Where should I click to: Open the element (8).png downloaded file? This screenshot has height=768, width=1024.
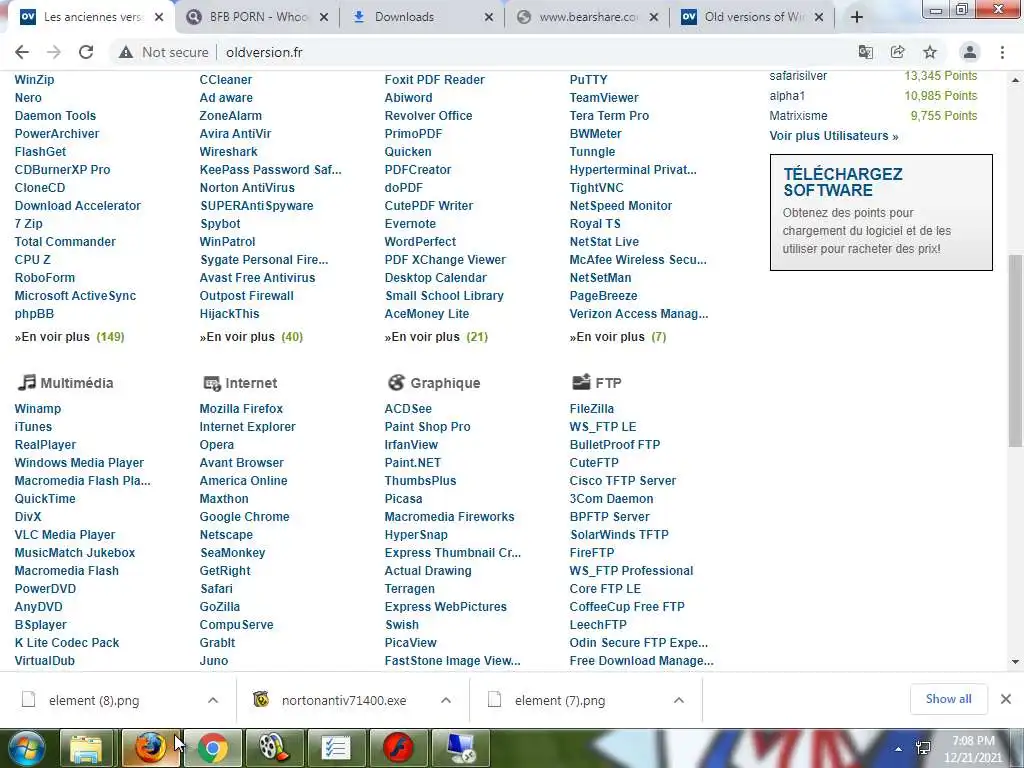pos(94,700)
